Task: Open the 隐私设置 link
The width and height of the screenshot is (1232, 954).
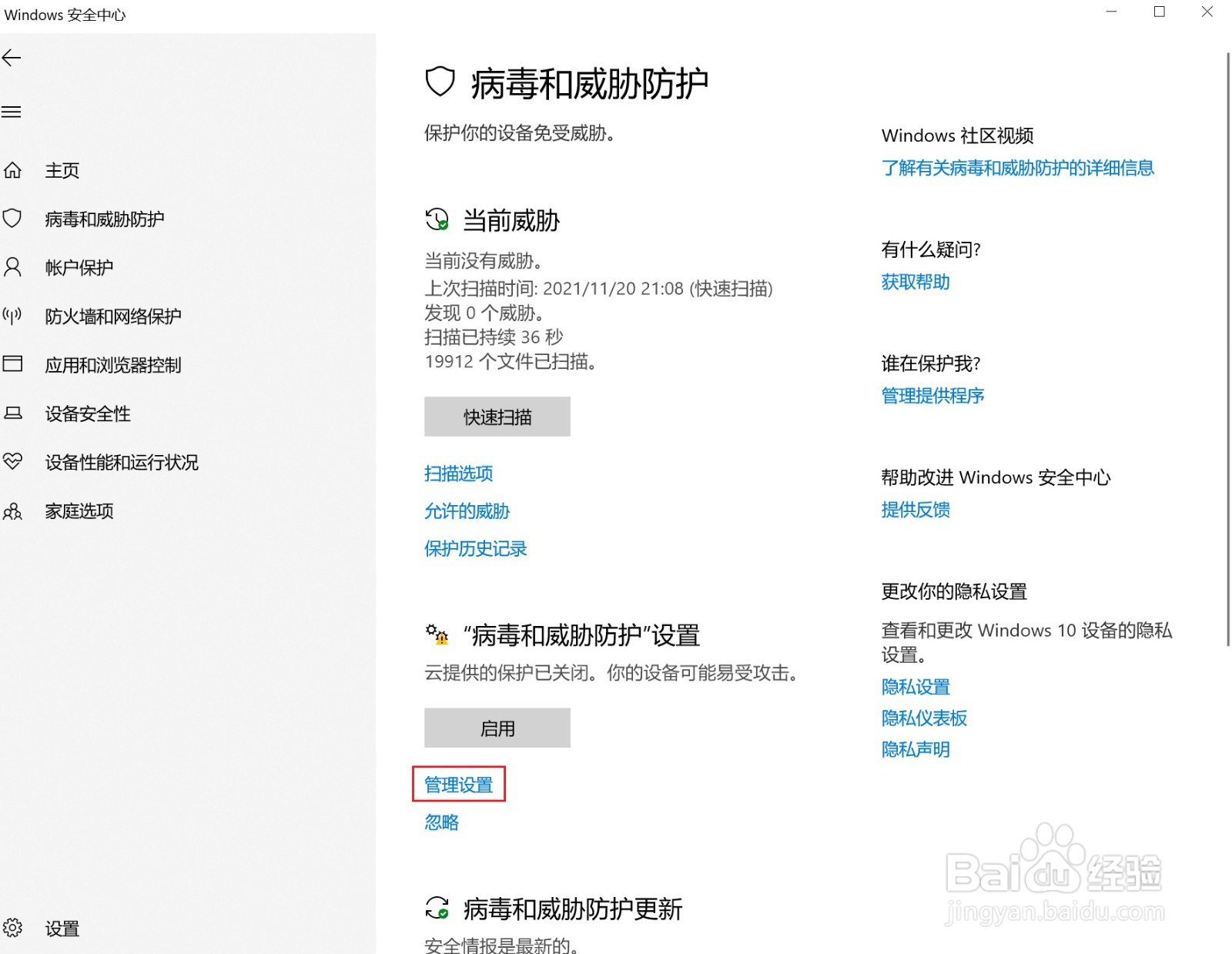Action: click(916, 686)
